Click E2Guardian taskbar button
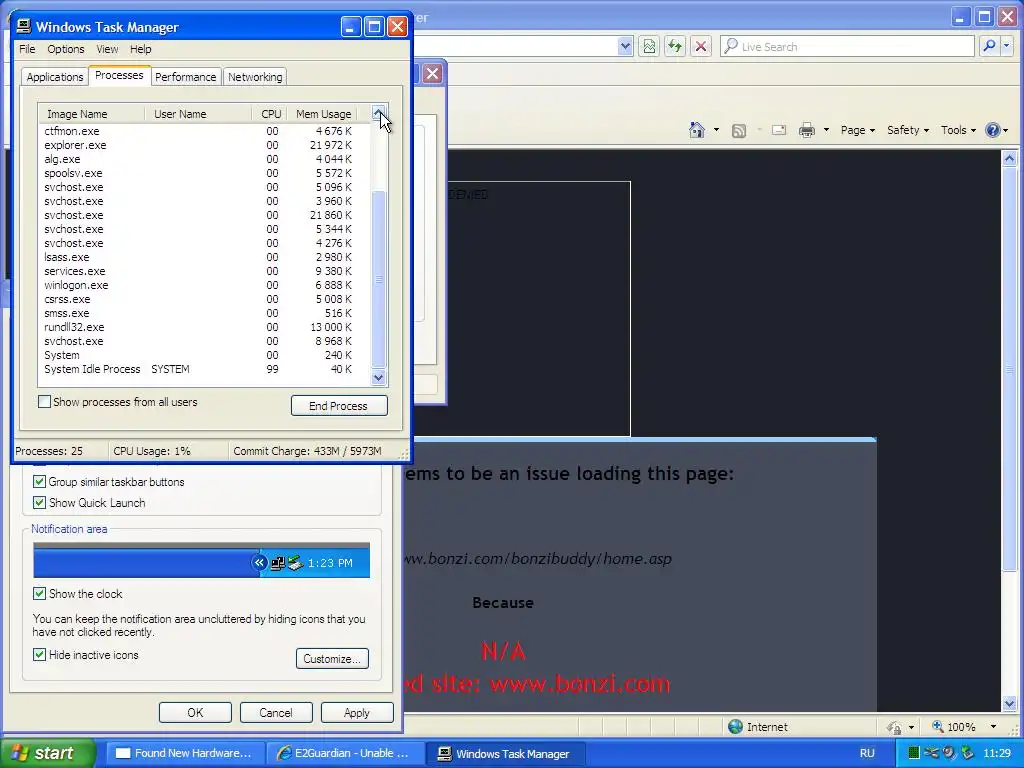The width and height of the screenshot is (1024, 768). tap(346, 753)
